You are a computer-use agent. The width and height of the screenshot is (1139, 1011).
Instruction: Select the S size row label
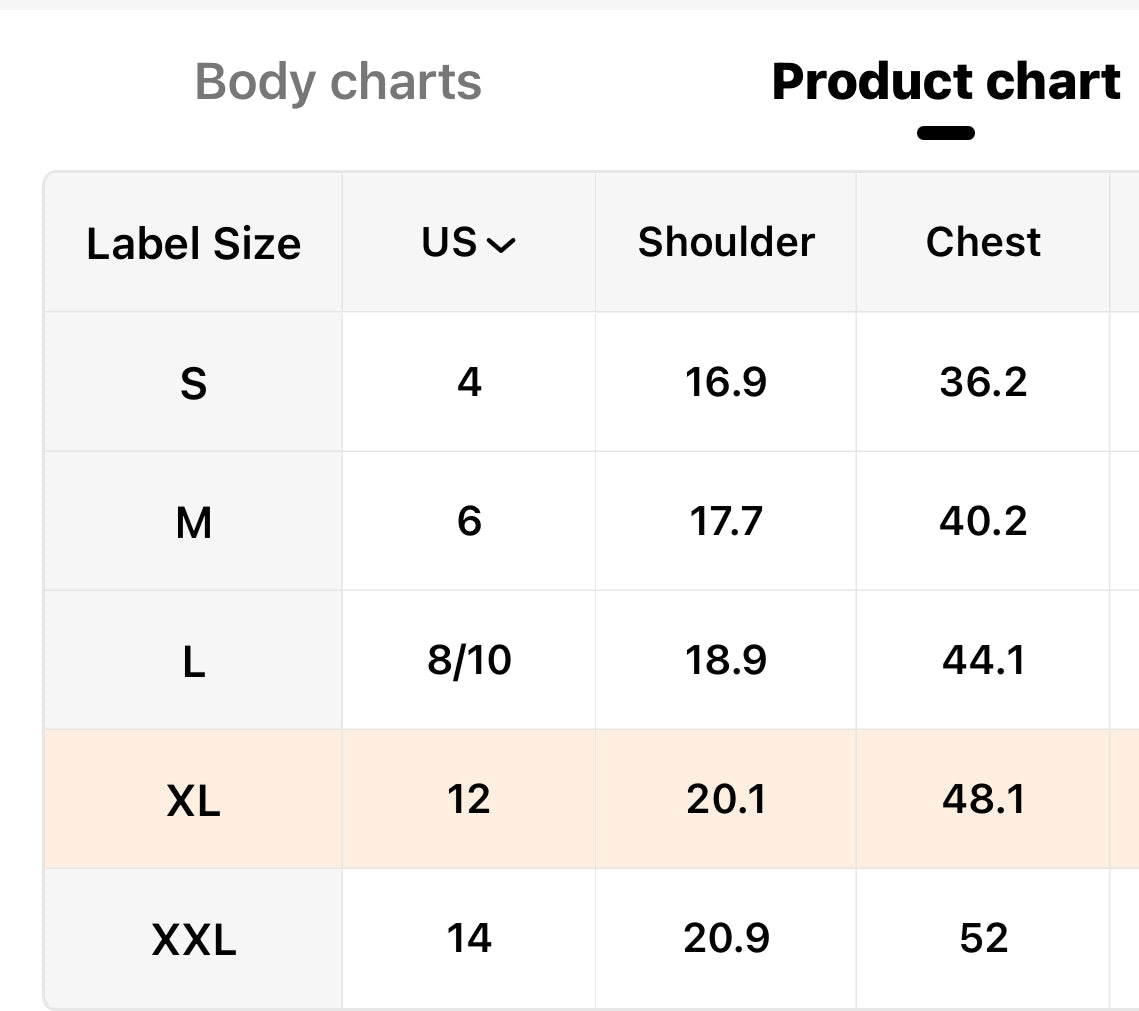click(x=193, y=383)
